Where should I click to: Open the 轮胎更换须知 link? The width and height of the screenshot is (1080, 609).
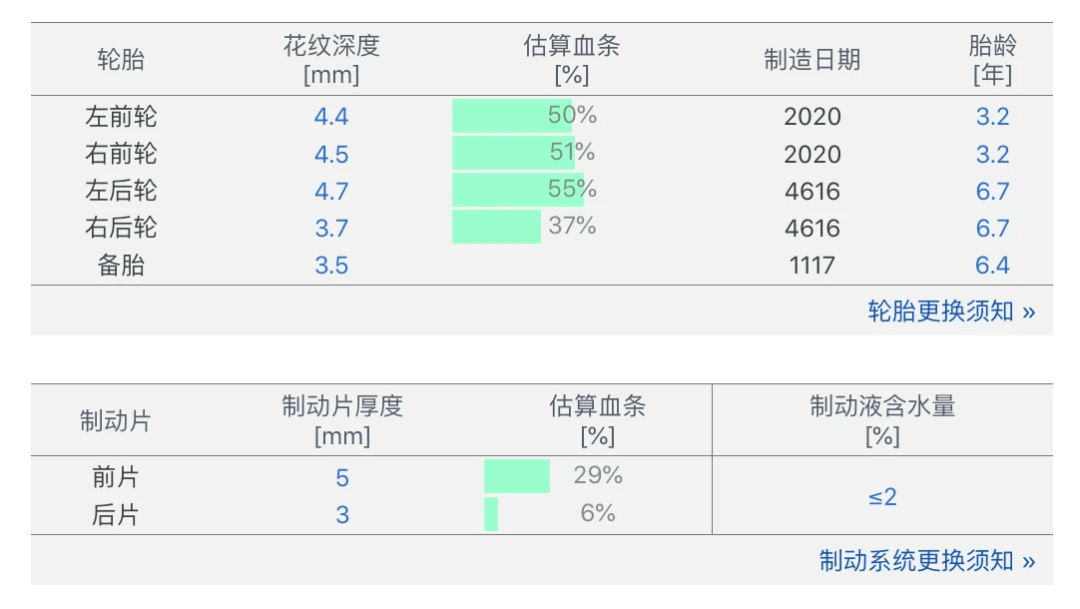tap(951, 311)
